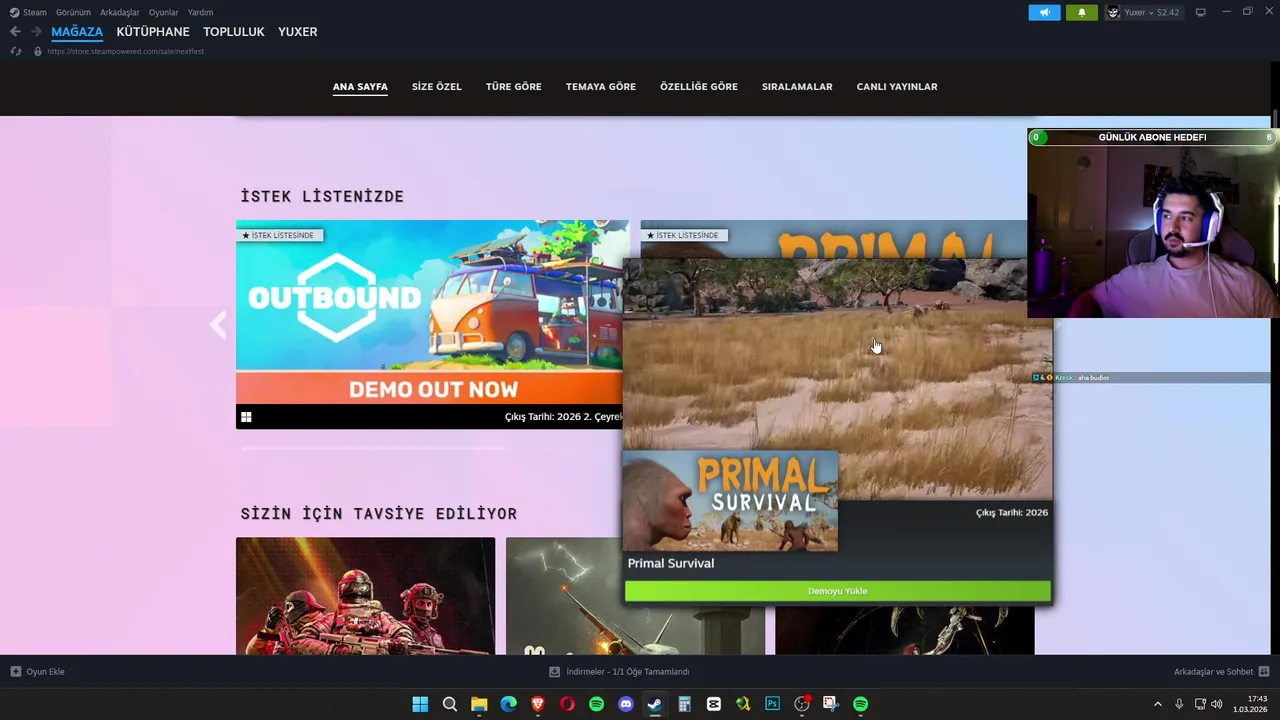
Task: Open Calculator from taskbar
Action: pos(684,704)
